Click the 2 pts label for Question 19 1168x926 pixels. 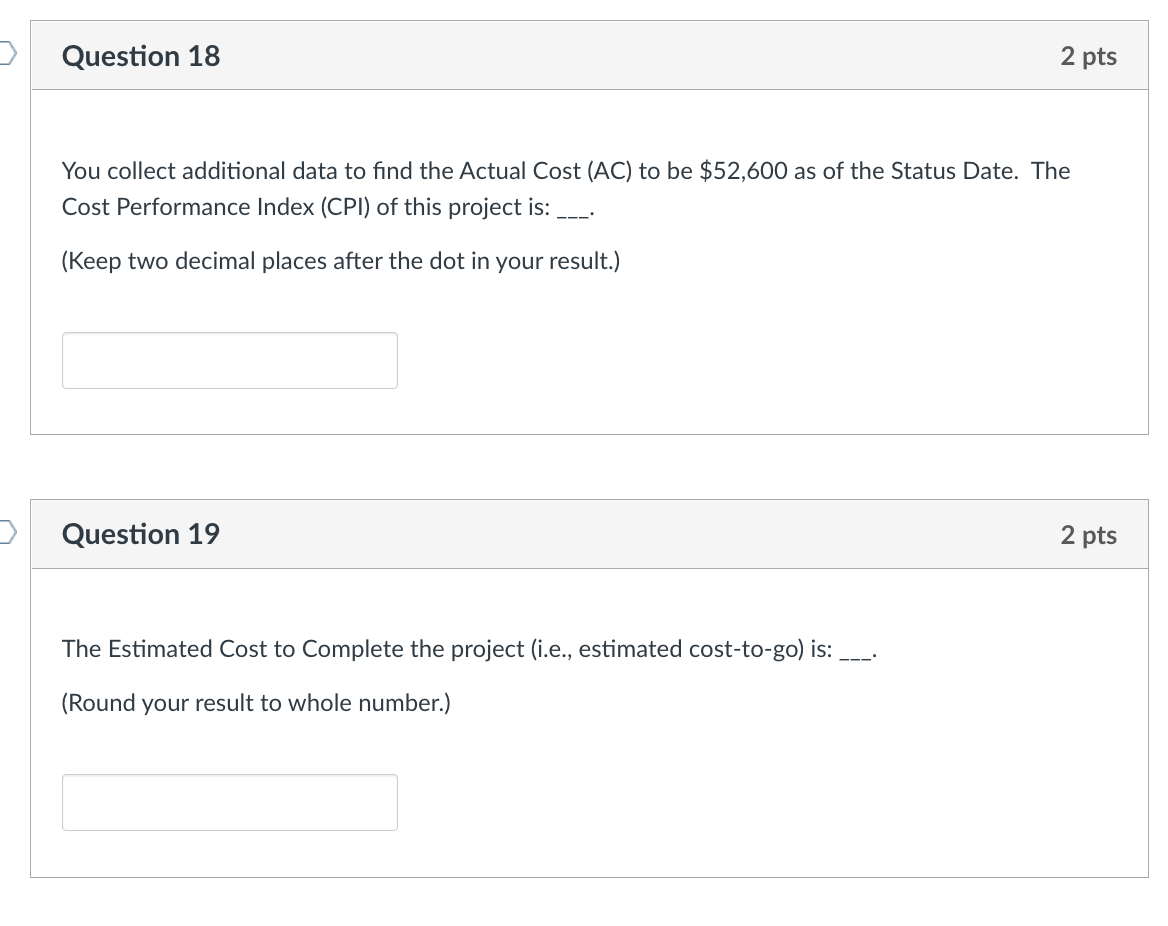[x=1088, y=535]
